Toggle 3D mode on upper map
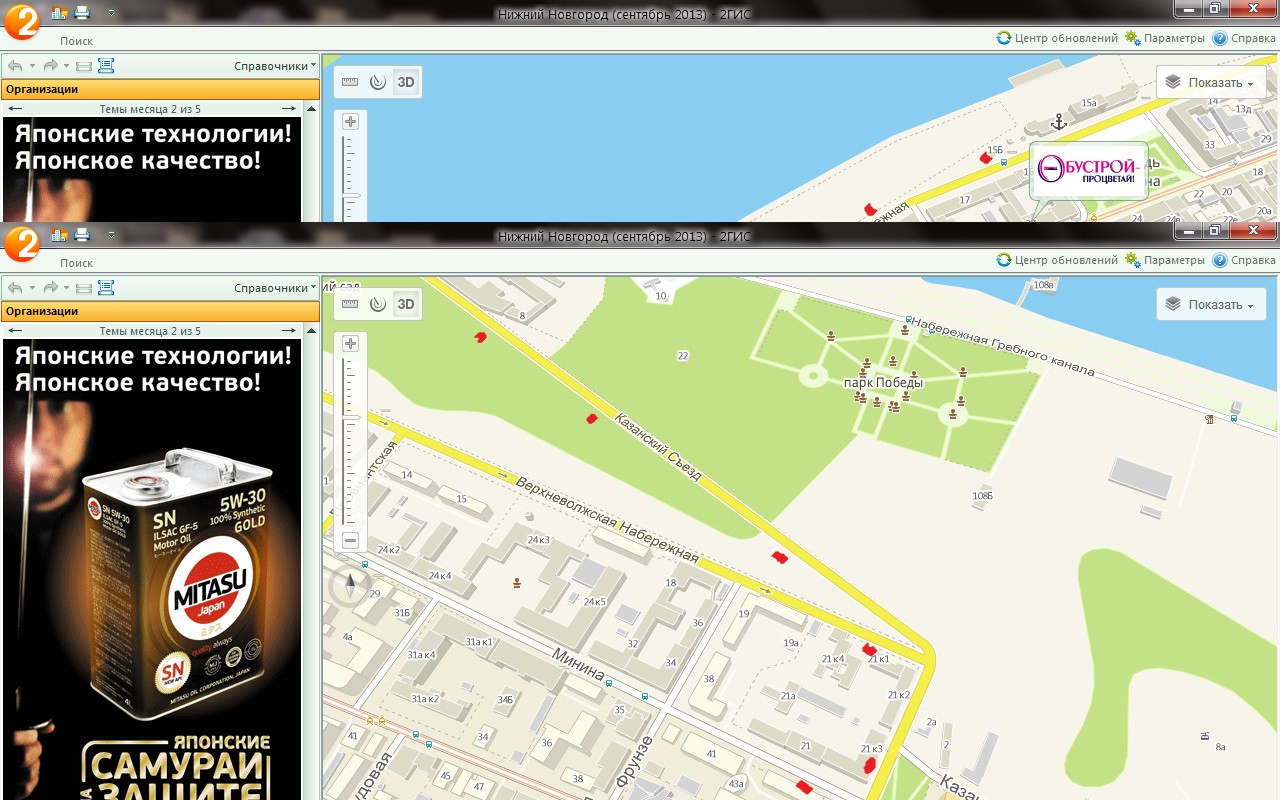Viewport: 1280px width, 800px height. pyautogui.click(x=405, y=82)
